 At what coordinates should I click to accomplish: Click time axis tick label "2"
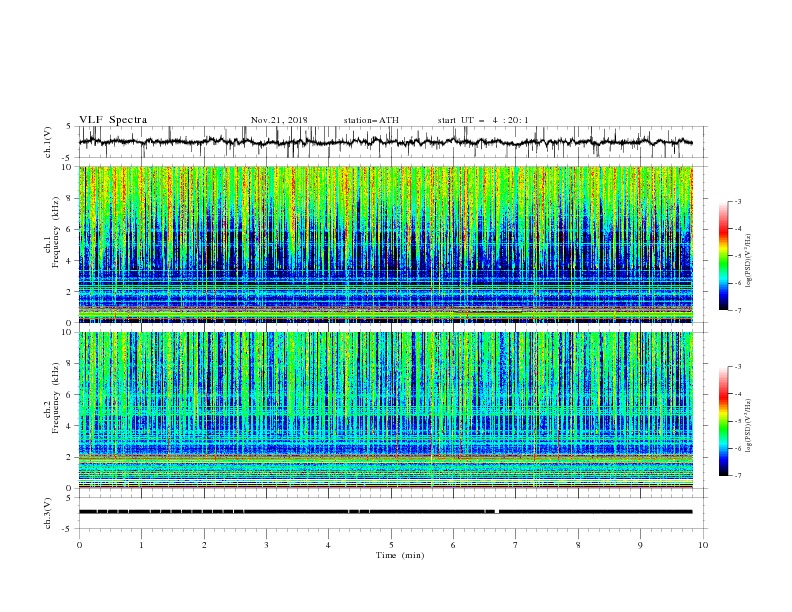coord(204,545)
